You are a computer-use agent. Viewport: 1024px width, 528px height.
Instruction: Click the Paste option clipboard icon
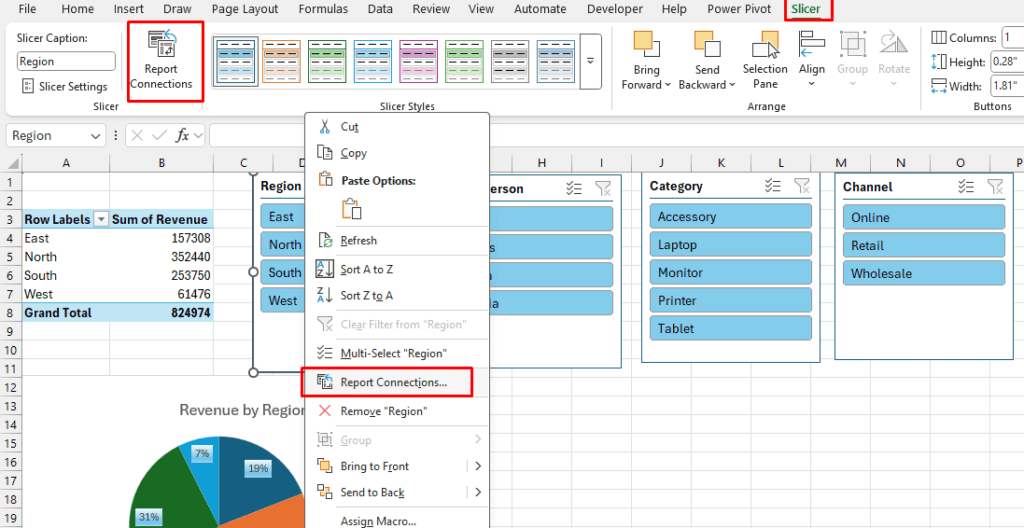click(351, 208)
